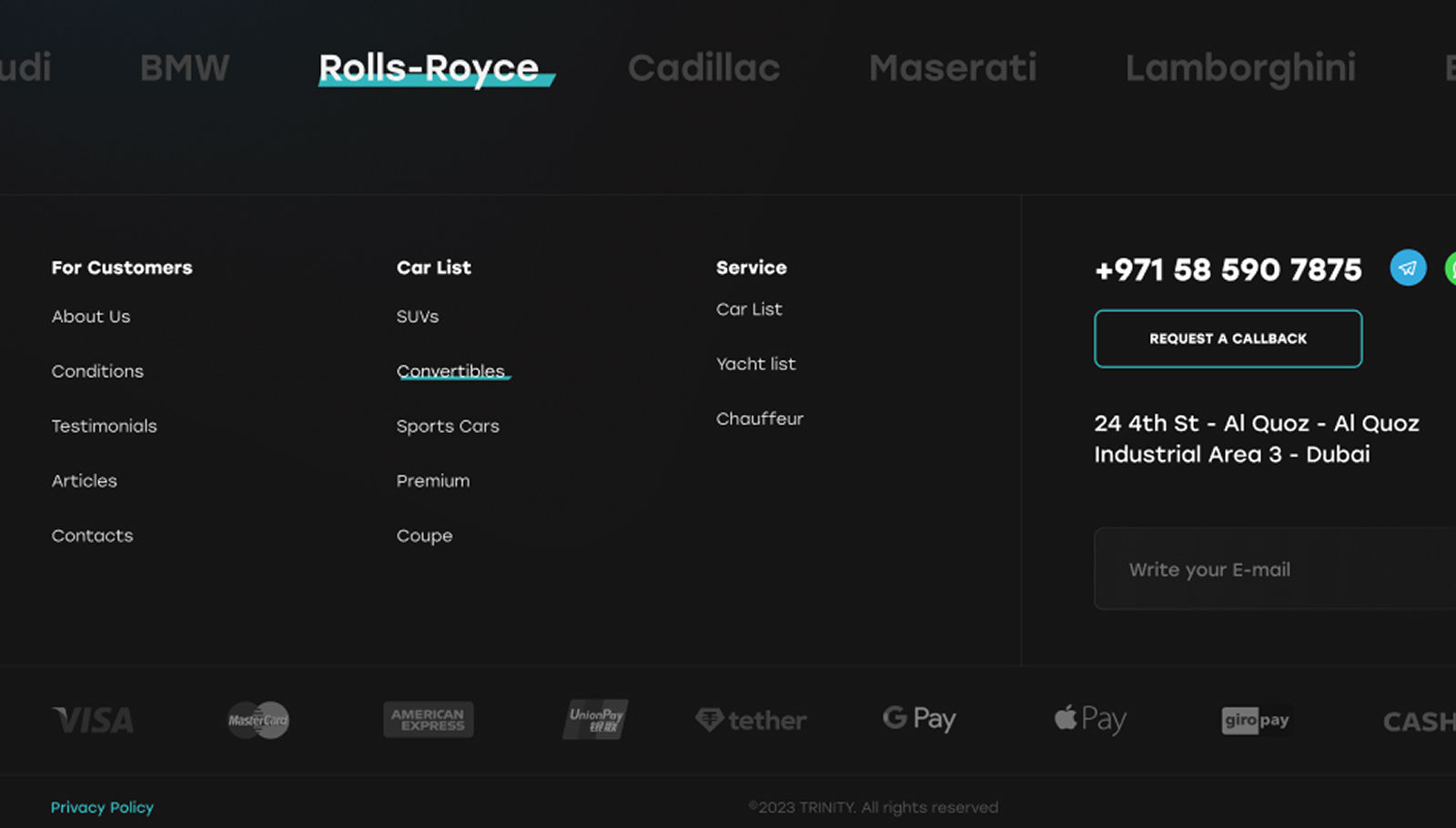Click the tether payment logo
Screen dimensions: 1456x828
(x=751, y=721)
